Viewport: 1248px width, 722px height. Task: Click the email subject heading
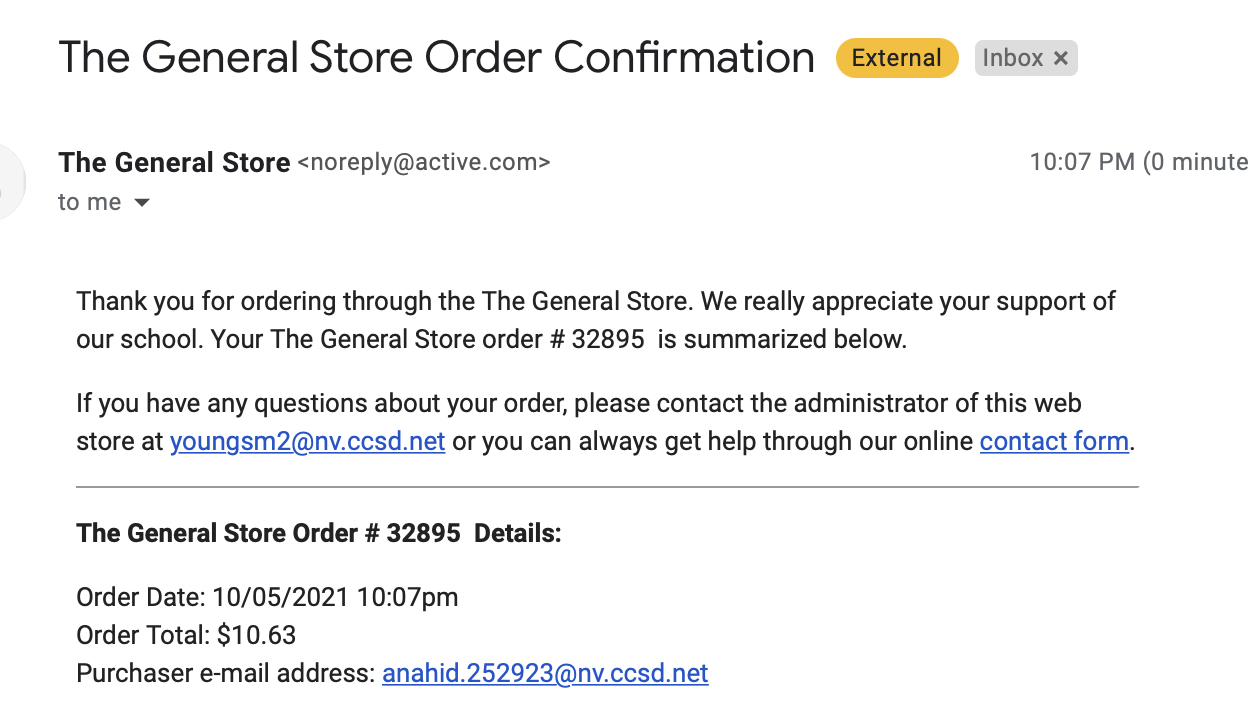tap(436, 57)
